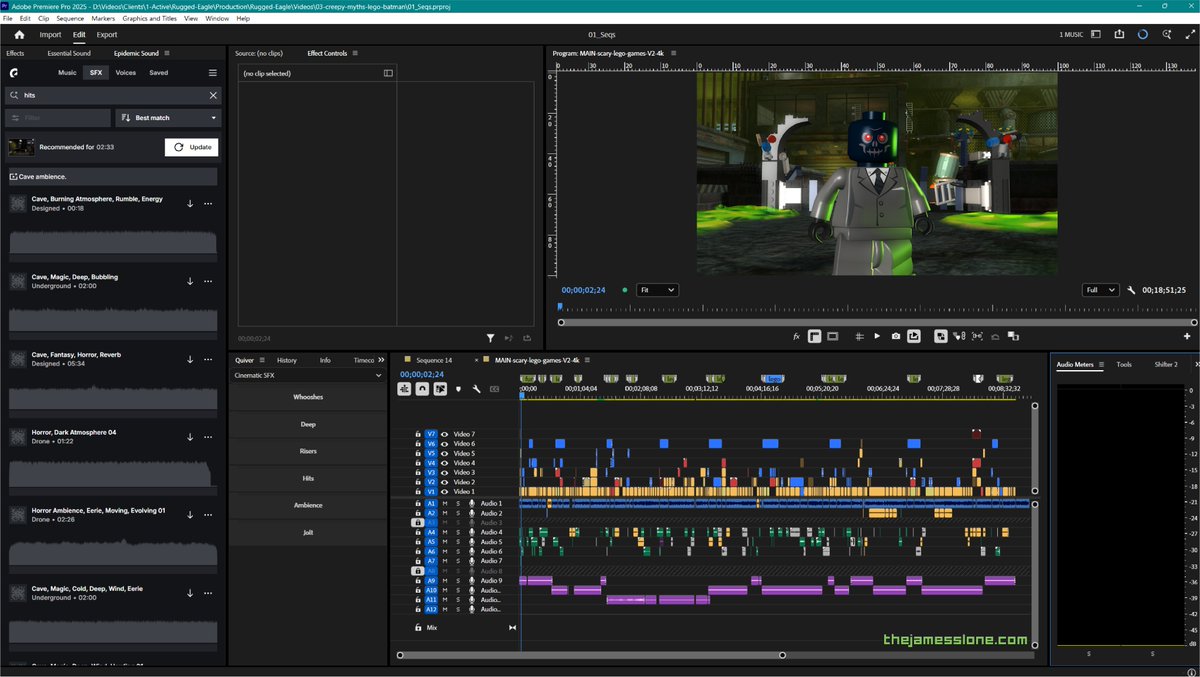Switch to the Export tab
The height and width of the screenshot is (677, 1200).
[x=107, y=34]
